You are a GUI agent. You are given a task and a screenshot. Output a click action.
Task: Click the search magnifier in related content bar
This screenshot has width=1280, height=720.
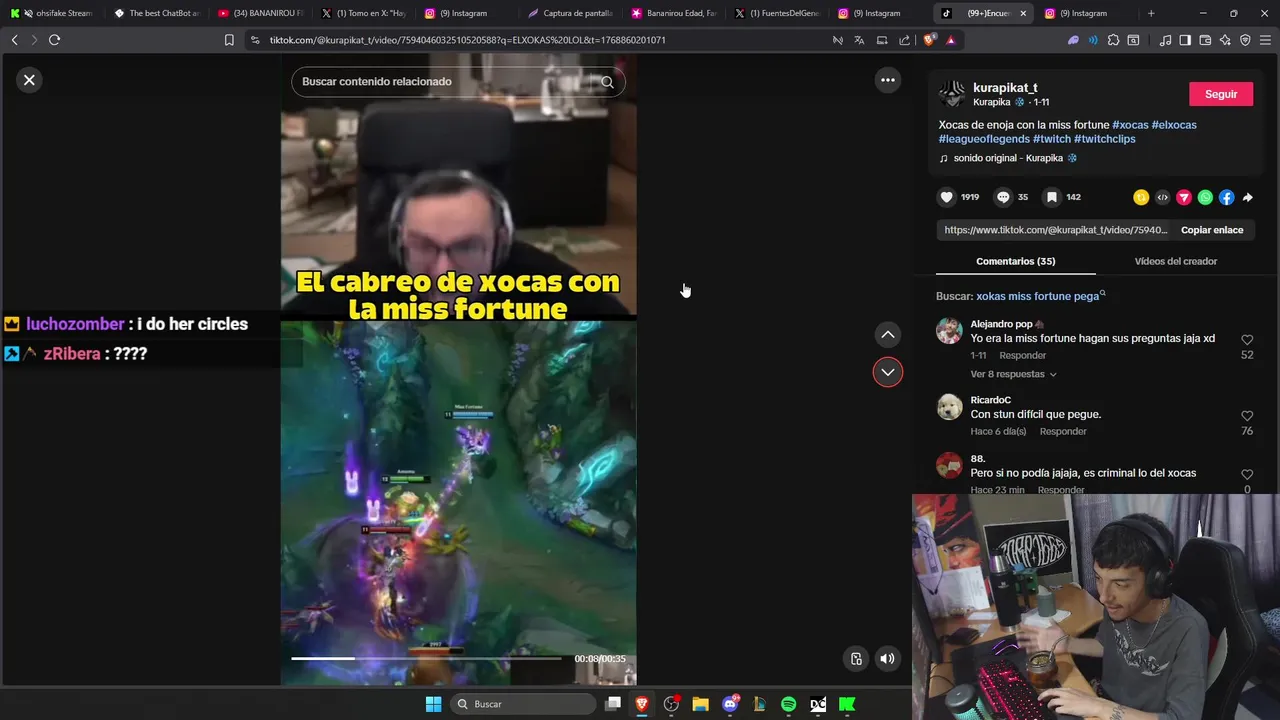[607, 82]
